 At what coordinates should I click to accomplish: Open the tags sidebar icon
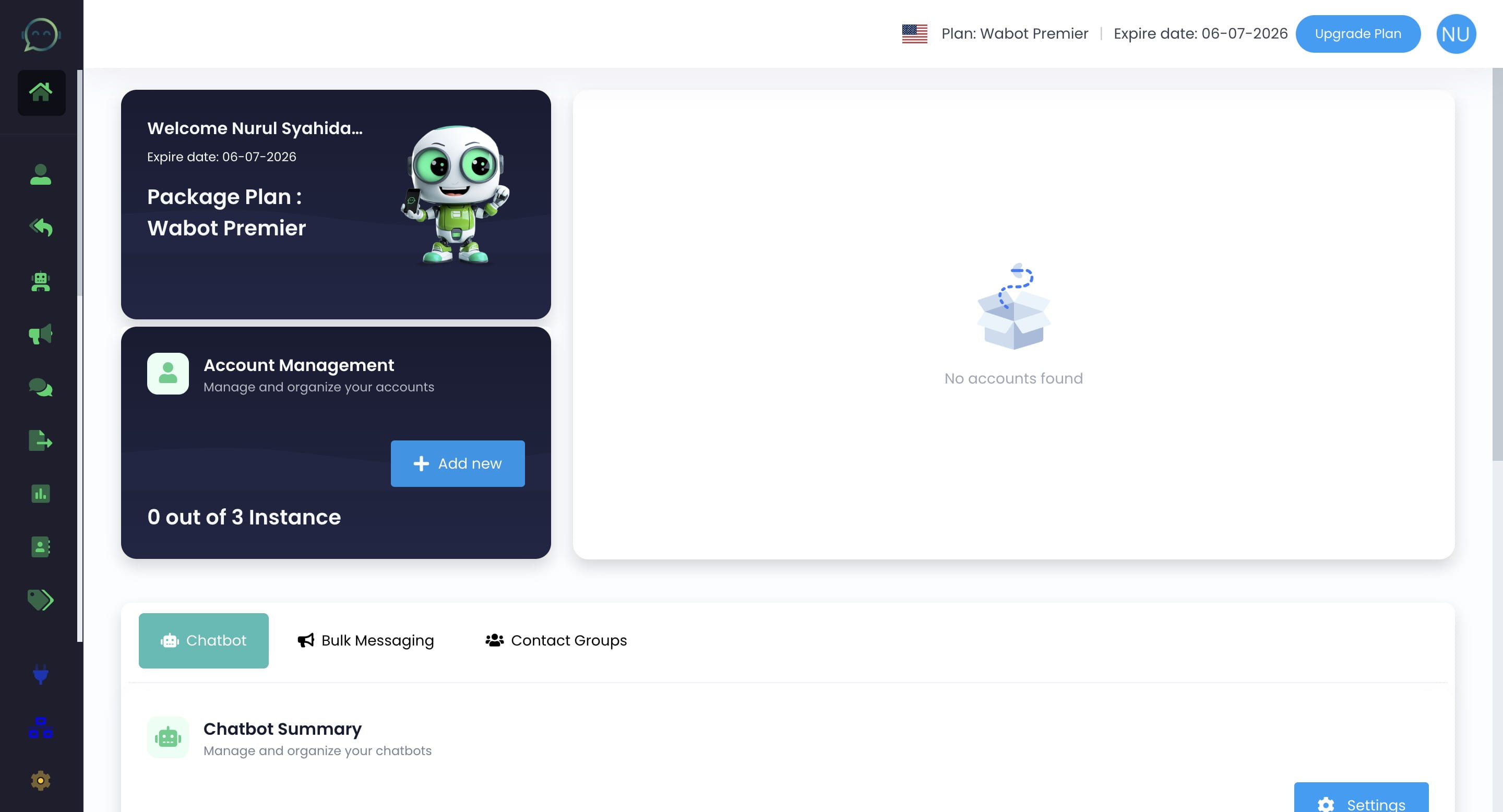pyautogui.click(x=41, y=600)
